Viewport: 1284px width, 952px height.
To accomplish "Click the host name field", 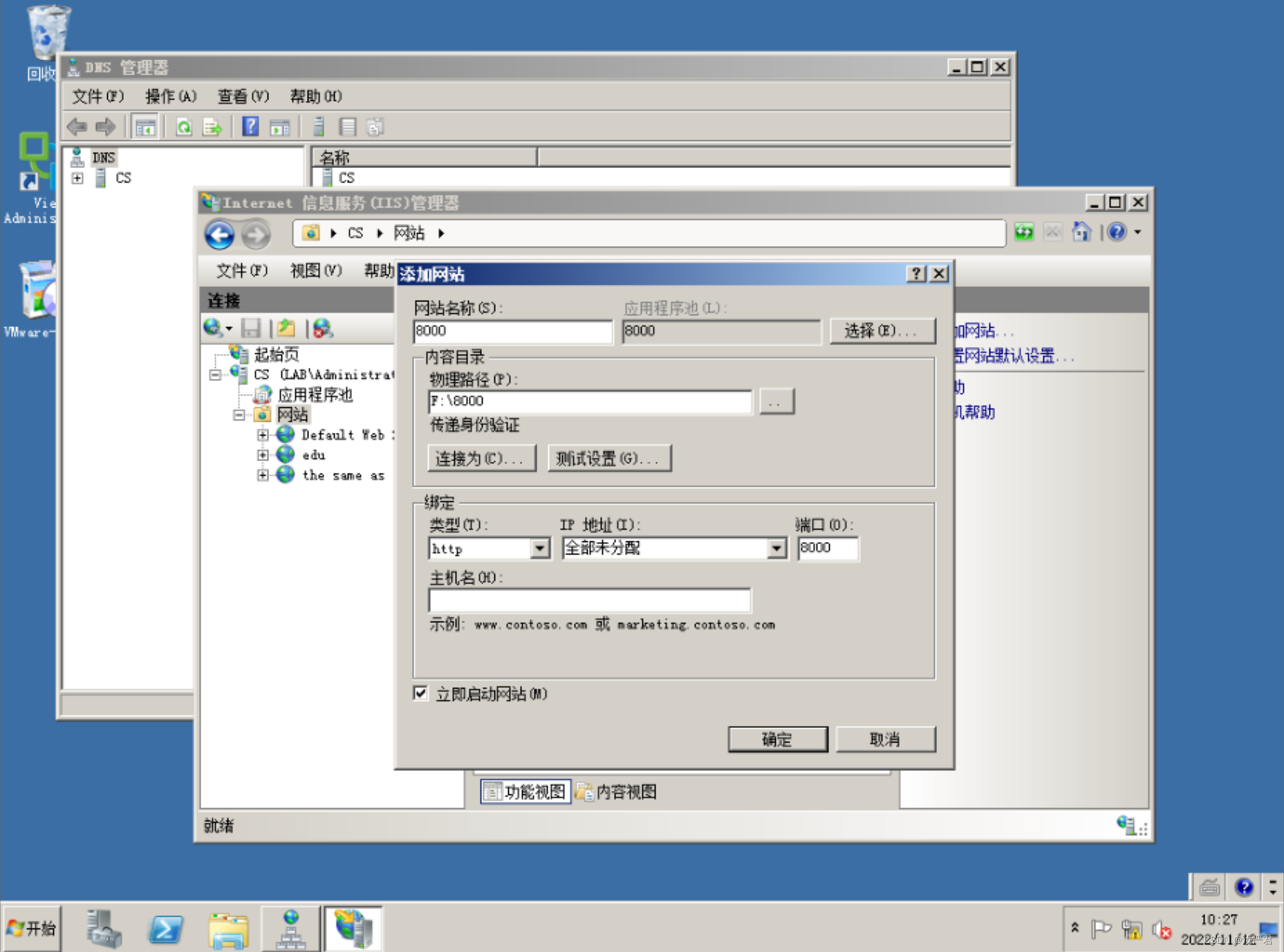I will tap(590, 600).
